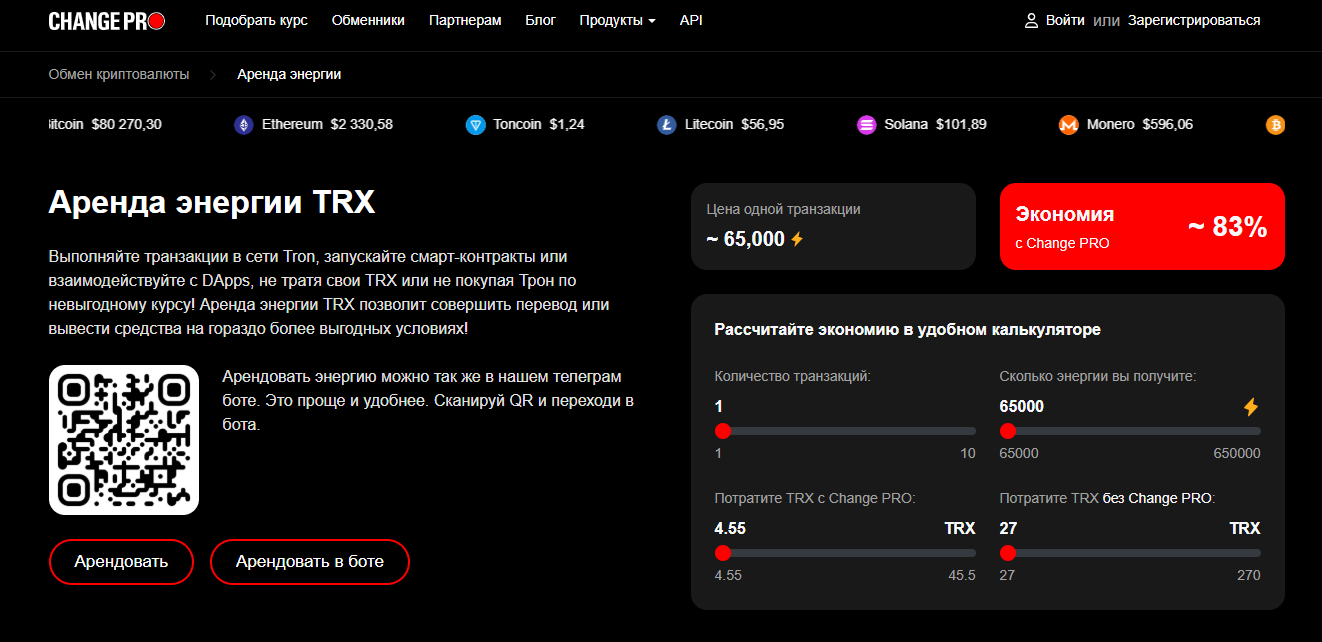Click the Monero coin icon
Viewport: 1322px width, 642px height.
(x=1069, y=125)
